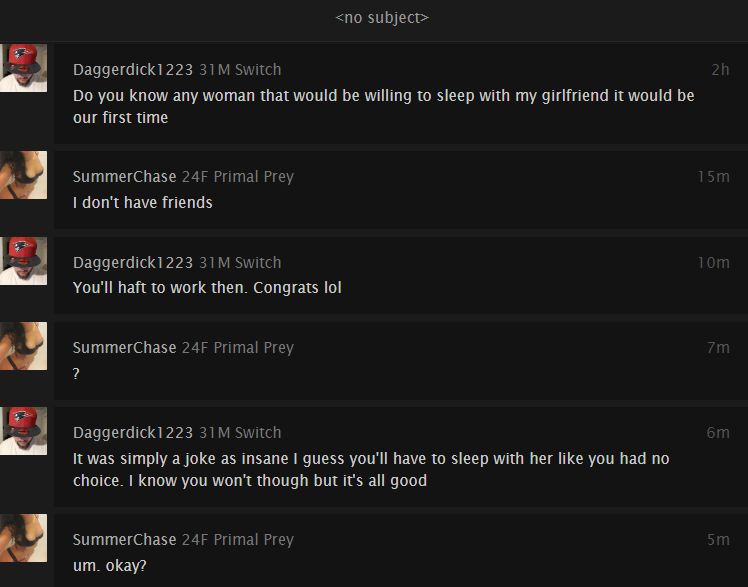Click Daggerdick1223 avatar beside "Congrats lol" message
Viewport: 748px width, 587px height.
23,261
